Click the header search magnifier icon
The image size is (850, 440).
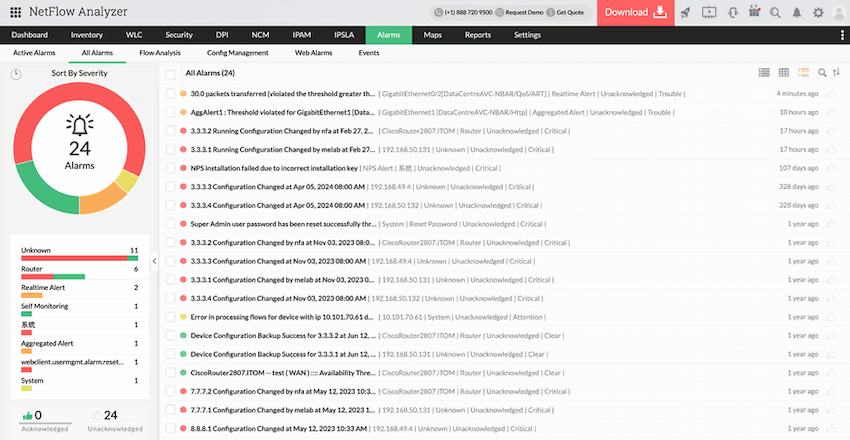(x=775, y=12)
